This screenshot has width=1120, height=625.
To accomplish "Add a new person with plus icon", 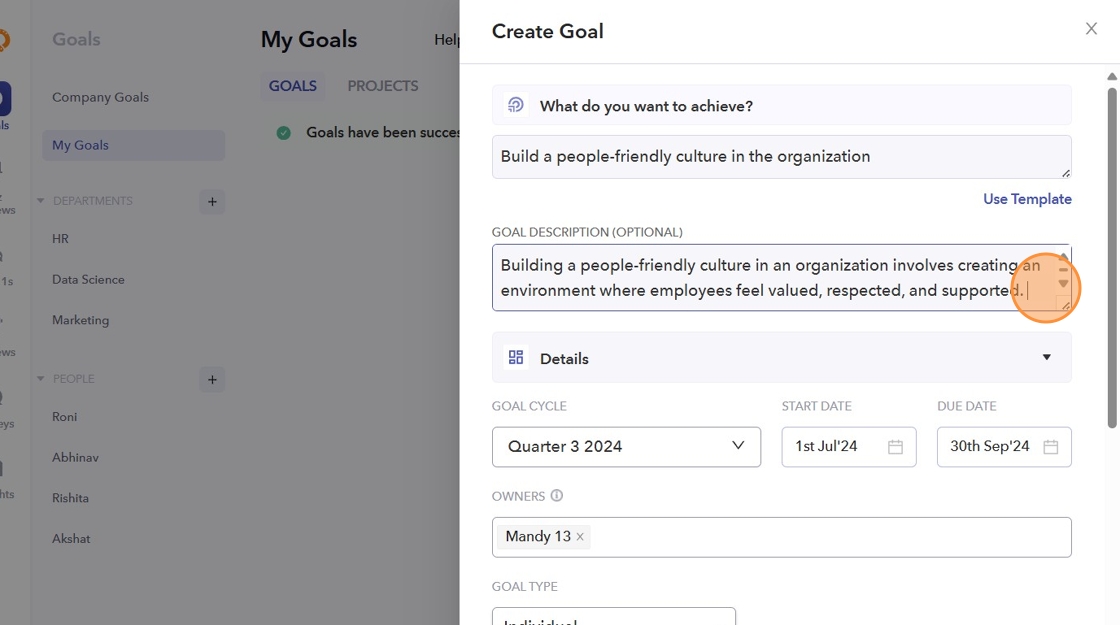I will coord(212,380).
